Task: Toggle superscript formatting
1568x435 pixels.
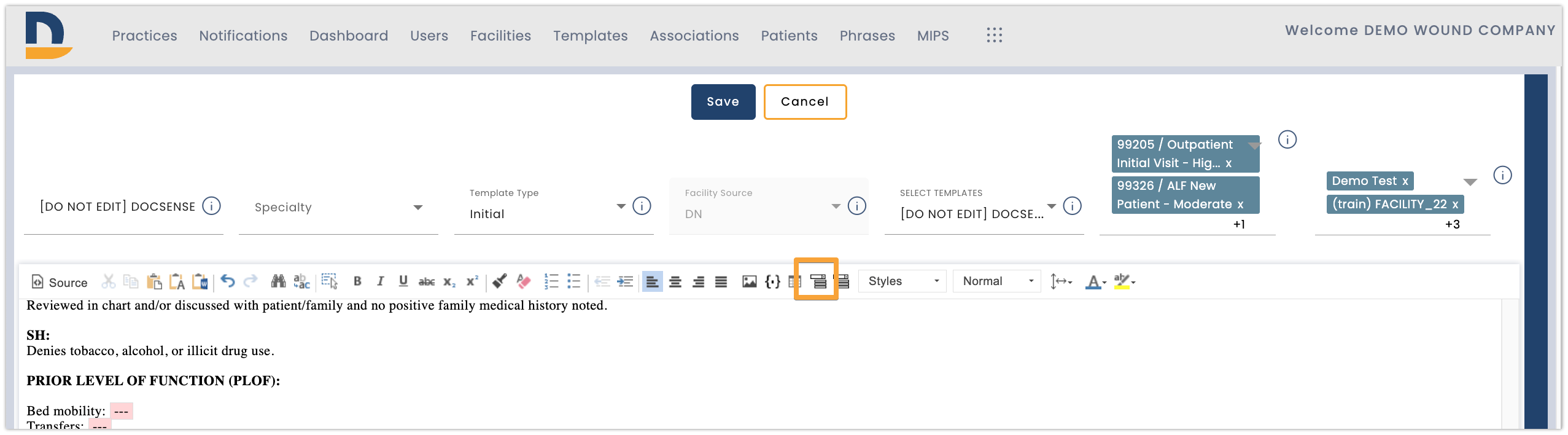Action: pos(472,281)
